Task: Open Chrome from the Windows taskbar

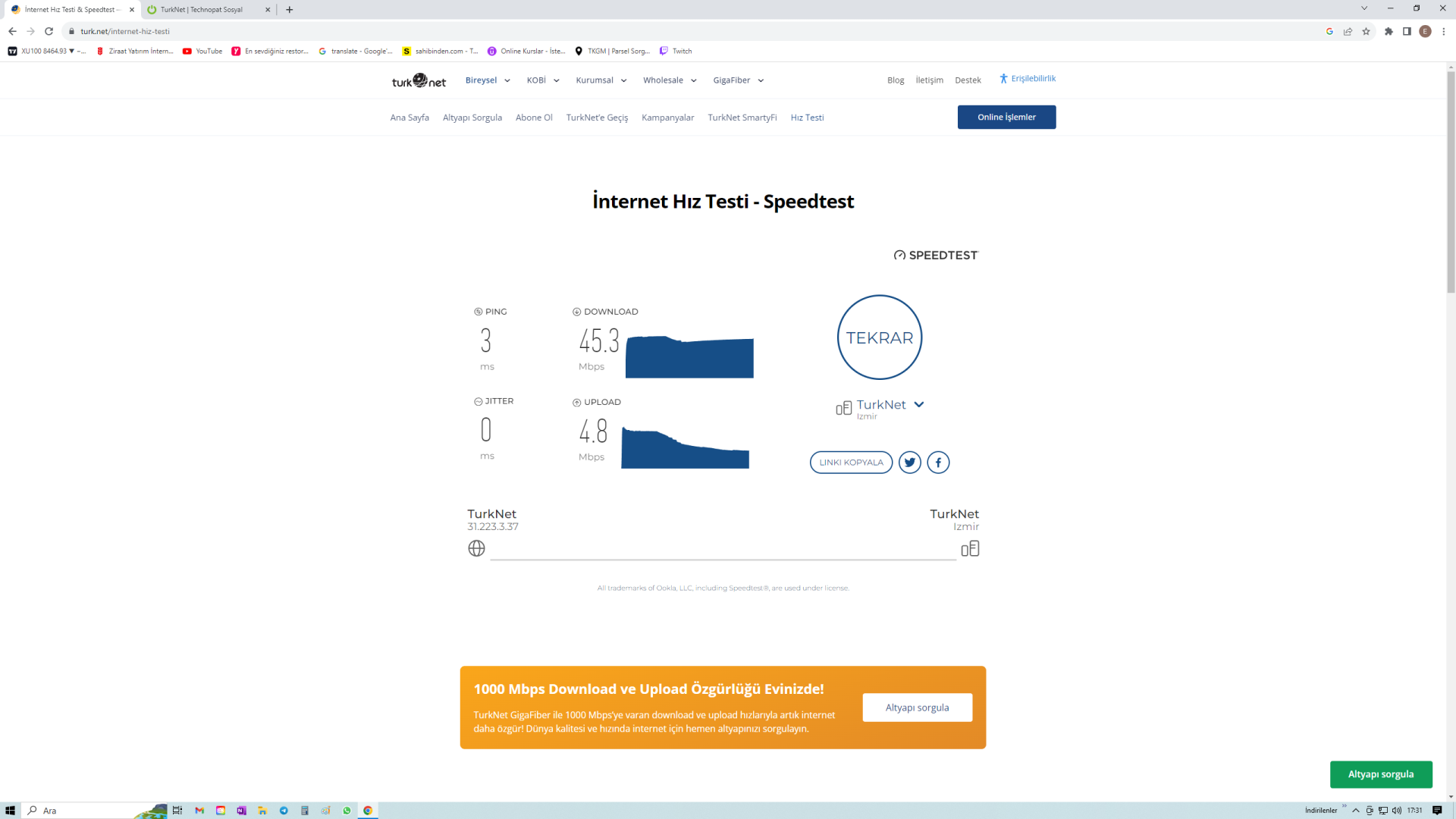Action: click(x=368, y=810)
